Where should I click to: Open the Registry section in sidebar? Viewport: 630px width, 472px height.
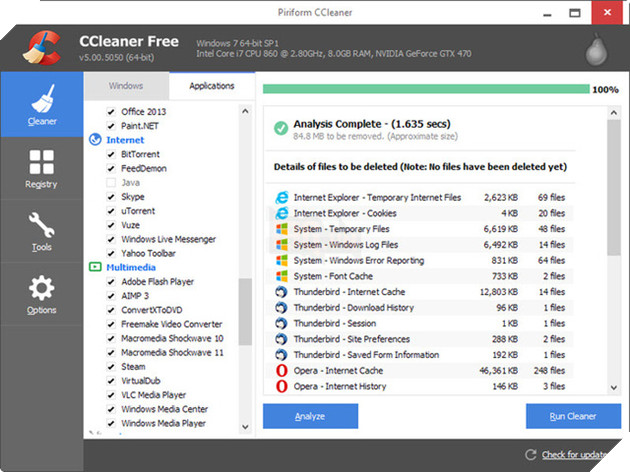coord(41,169)
